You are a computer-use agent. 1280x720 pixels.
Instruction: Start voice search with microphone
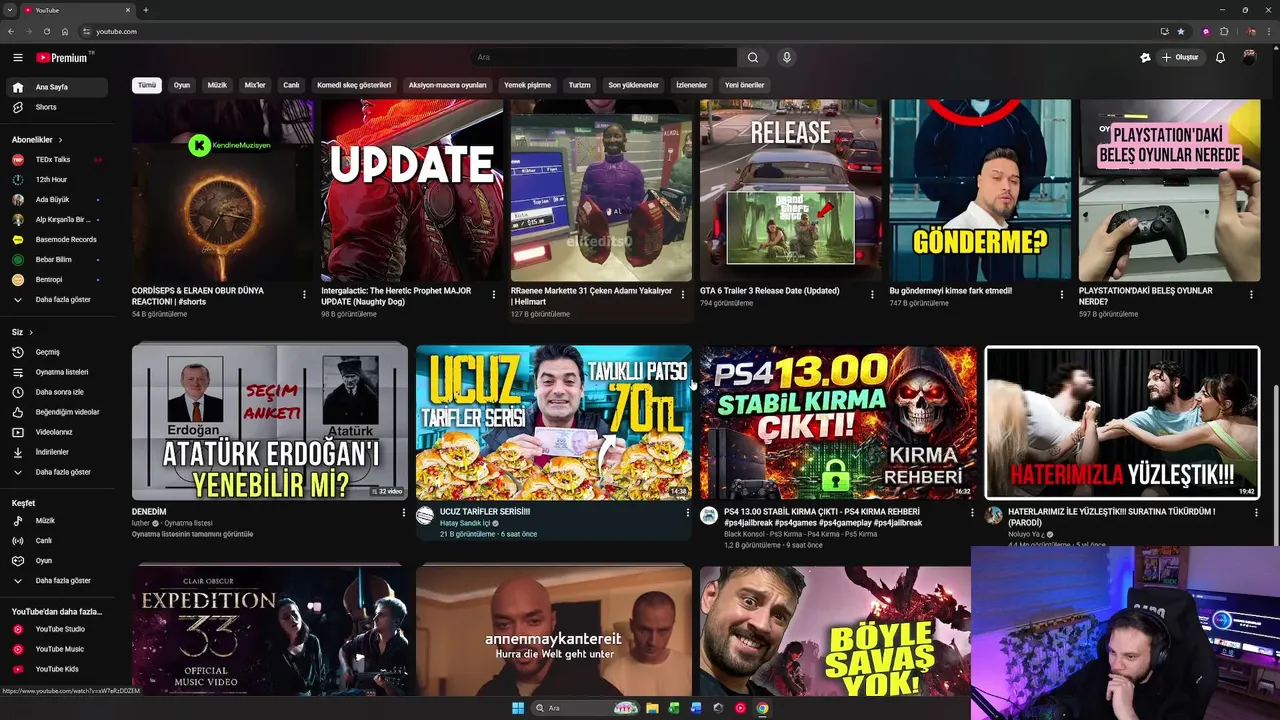pos(787,58)
